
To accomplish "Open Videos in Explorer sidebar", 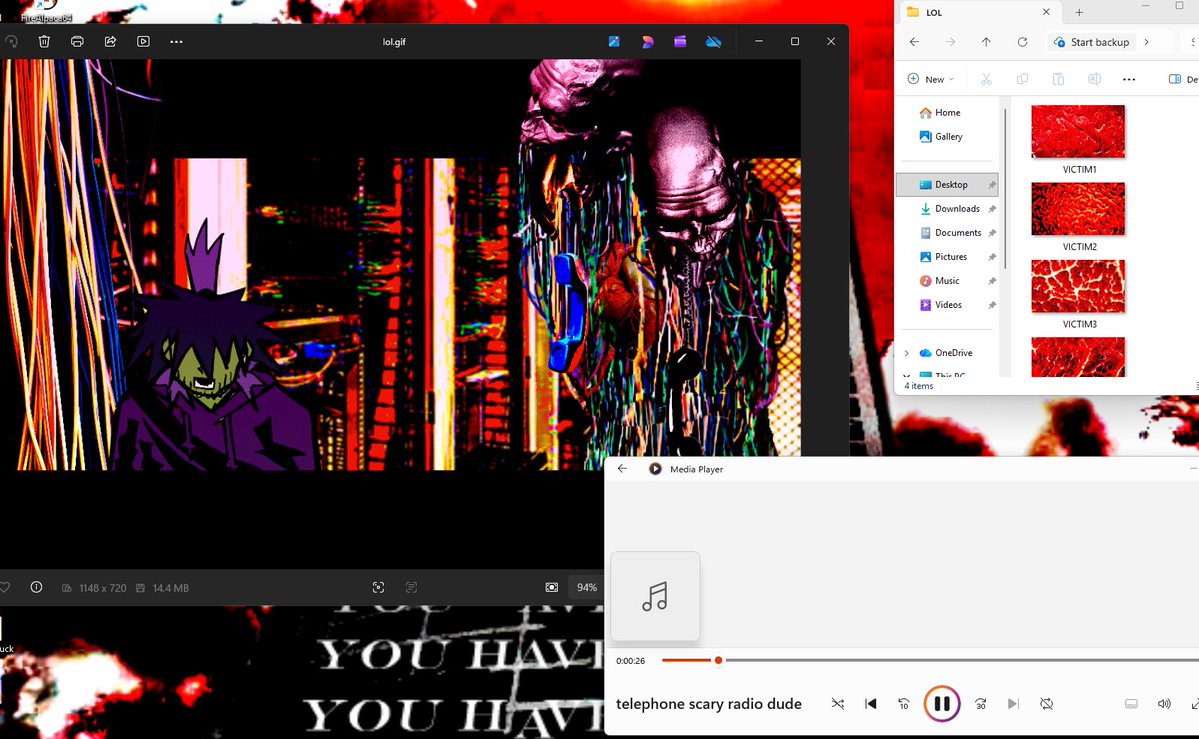I will (947, 304).
